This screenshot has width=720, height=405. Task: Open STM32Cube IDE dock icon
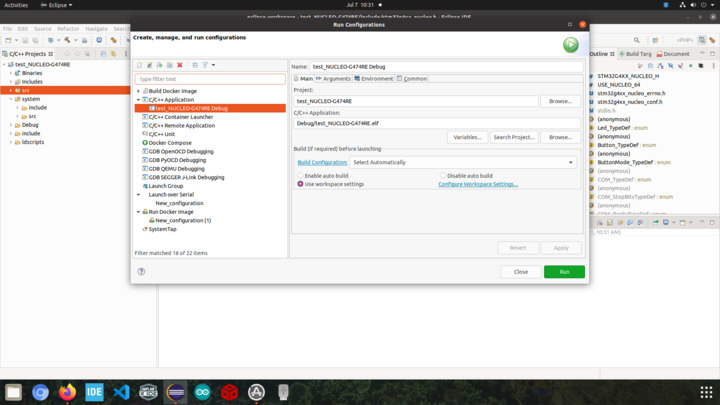coord(94,392)
